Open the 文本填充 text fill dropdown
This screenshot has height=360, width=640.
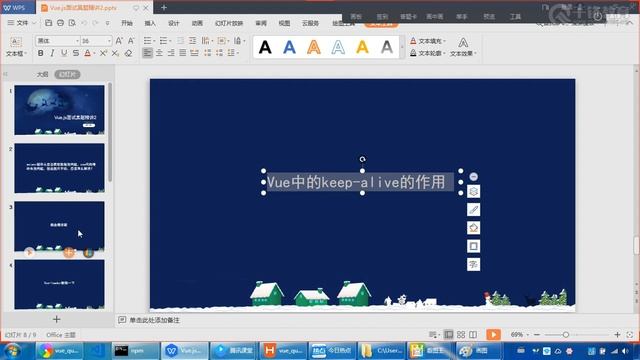tap(428, 41)
